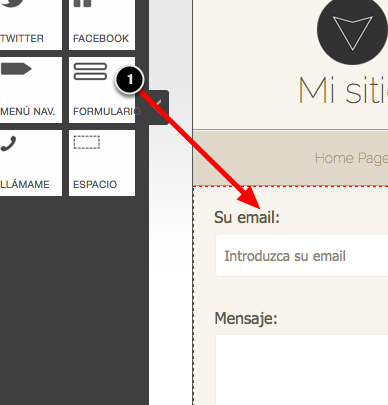Screen dimensions: 388x405
Task: Collapse the widget sidebar panel handle
Action: click(159, 107)
